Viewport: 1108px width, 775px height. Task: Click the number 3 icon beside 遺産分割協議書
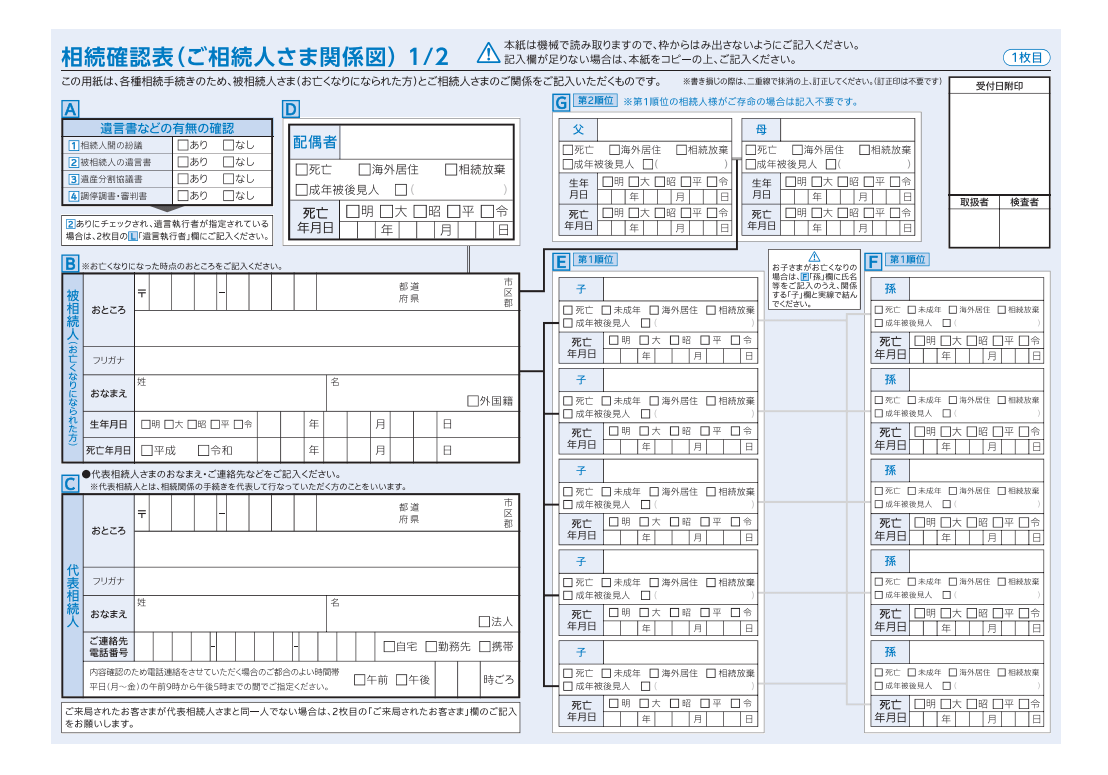pyautogui.click(x=73, y=179)
